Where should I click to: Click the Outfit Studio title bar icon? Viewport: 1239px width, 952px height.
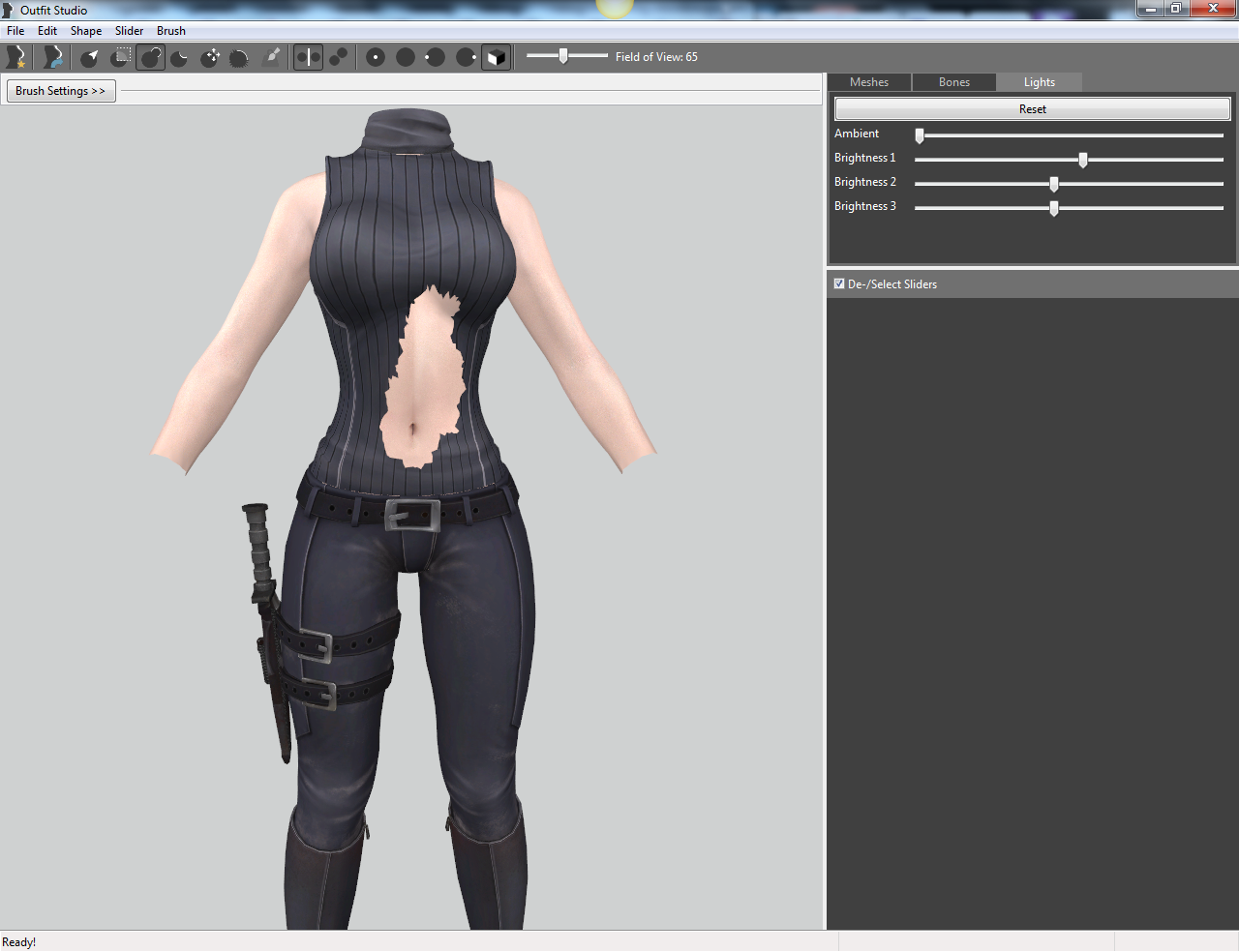(9, 10)
